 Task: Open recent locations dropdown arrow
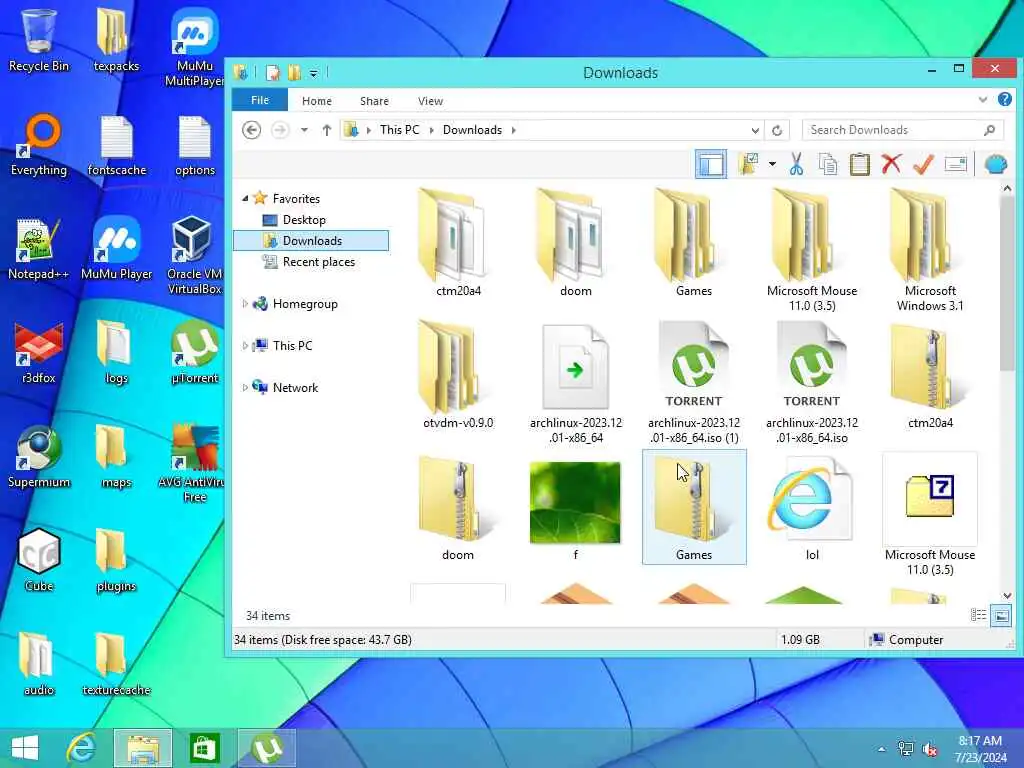point(304,130)
